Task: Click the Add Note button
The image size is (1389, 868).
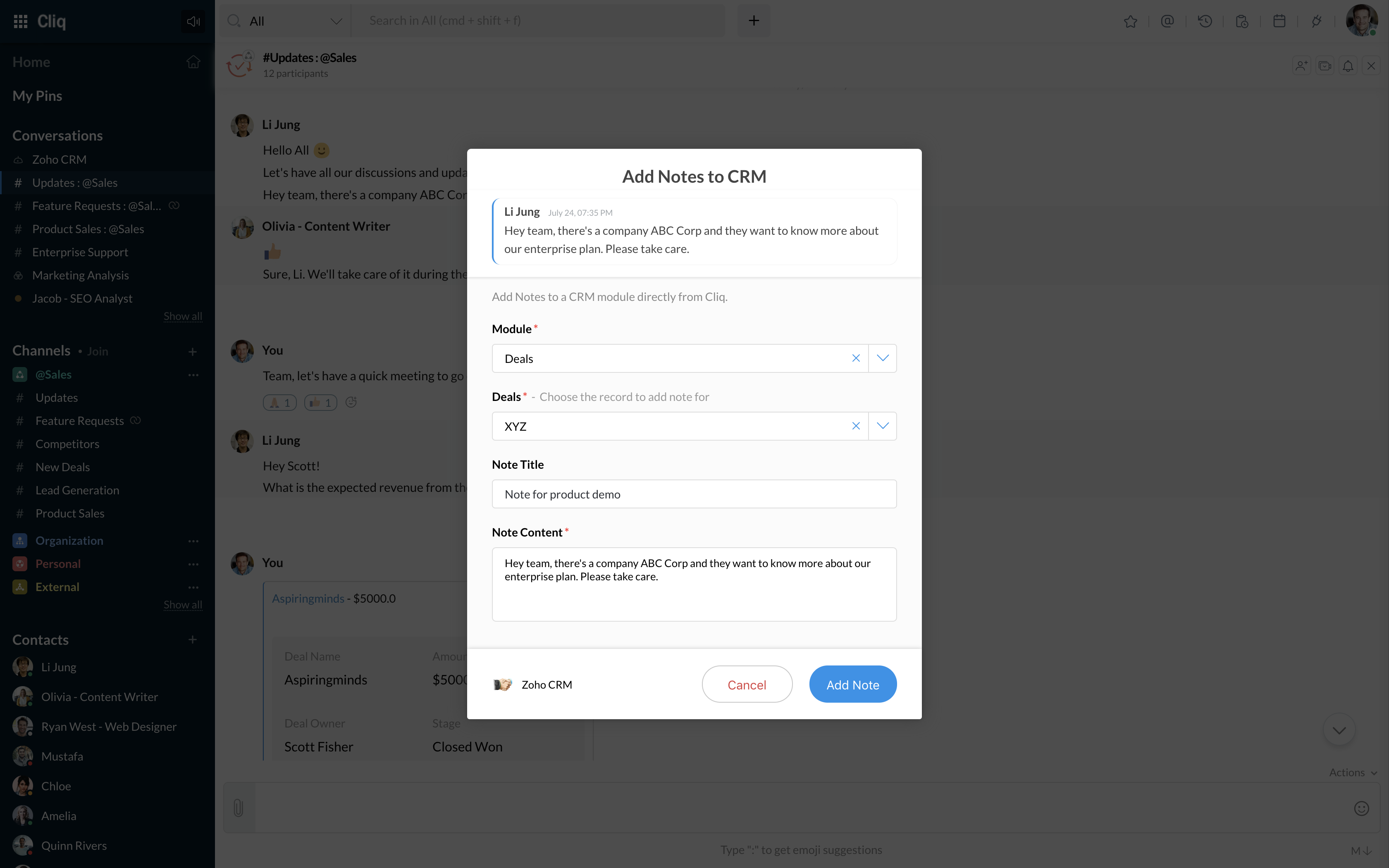Action: pos(852,684)
